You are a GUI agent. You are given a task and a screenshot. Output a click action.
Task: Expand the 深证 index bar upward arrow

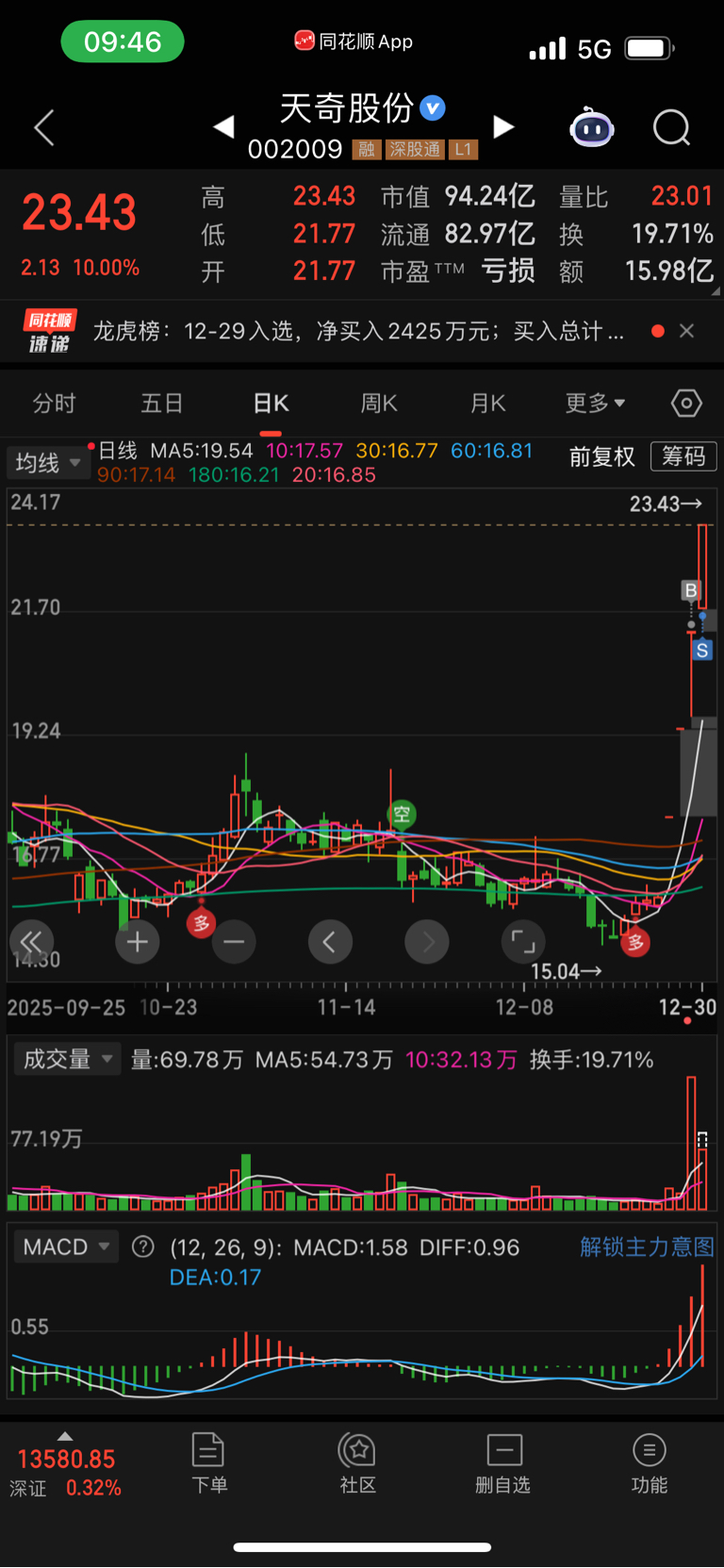[x=65, y=1436]
